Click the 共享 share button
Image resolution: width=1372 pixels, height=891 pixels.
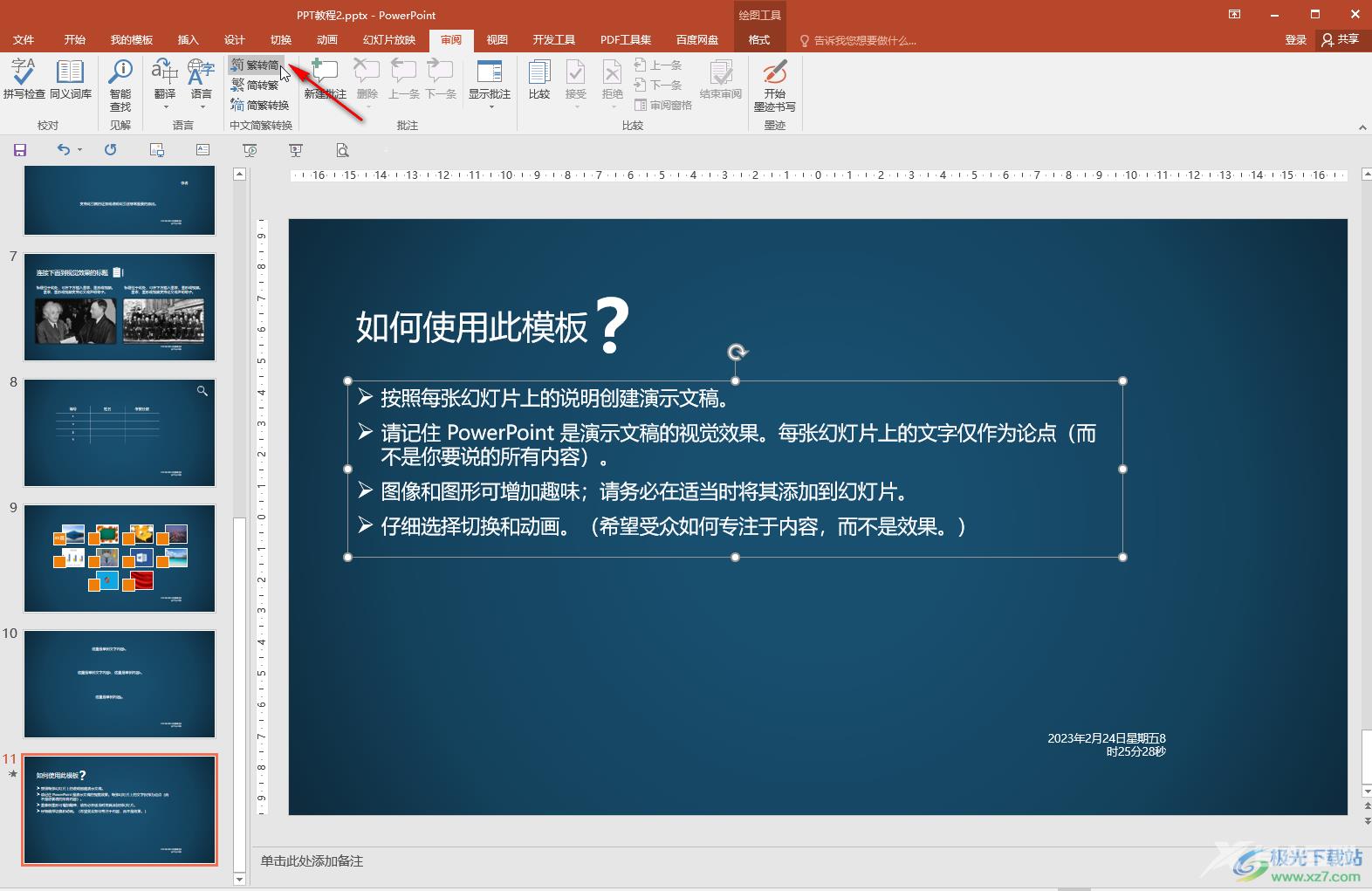pyautogui.click(x=1341, y=40)
